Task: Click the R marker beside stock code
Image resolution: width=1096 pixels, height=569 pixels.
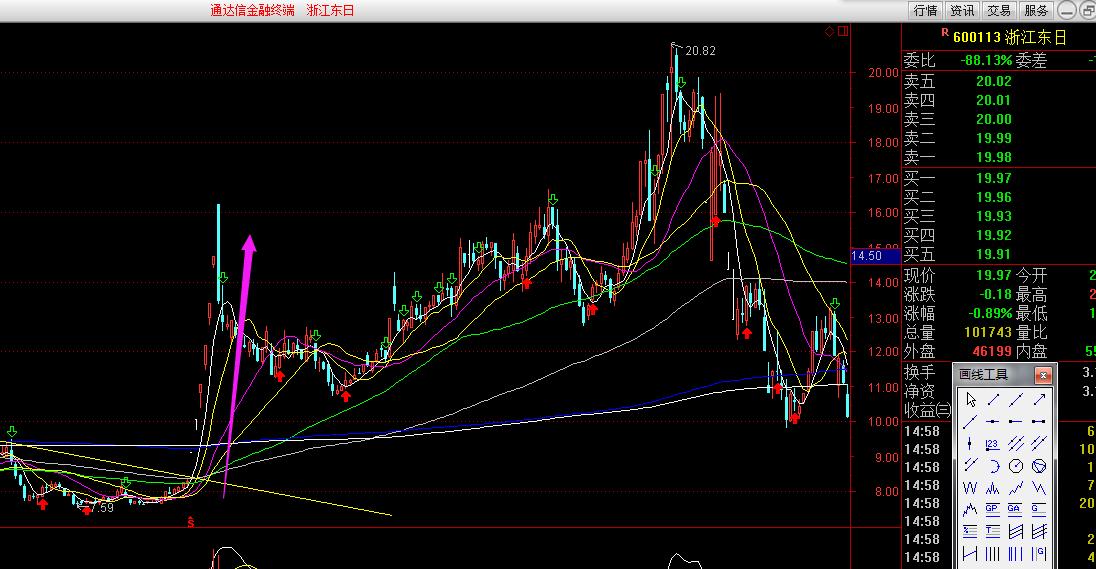Action: click(945, 33)
